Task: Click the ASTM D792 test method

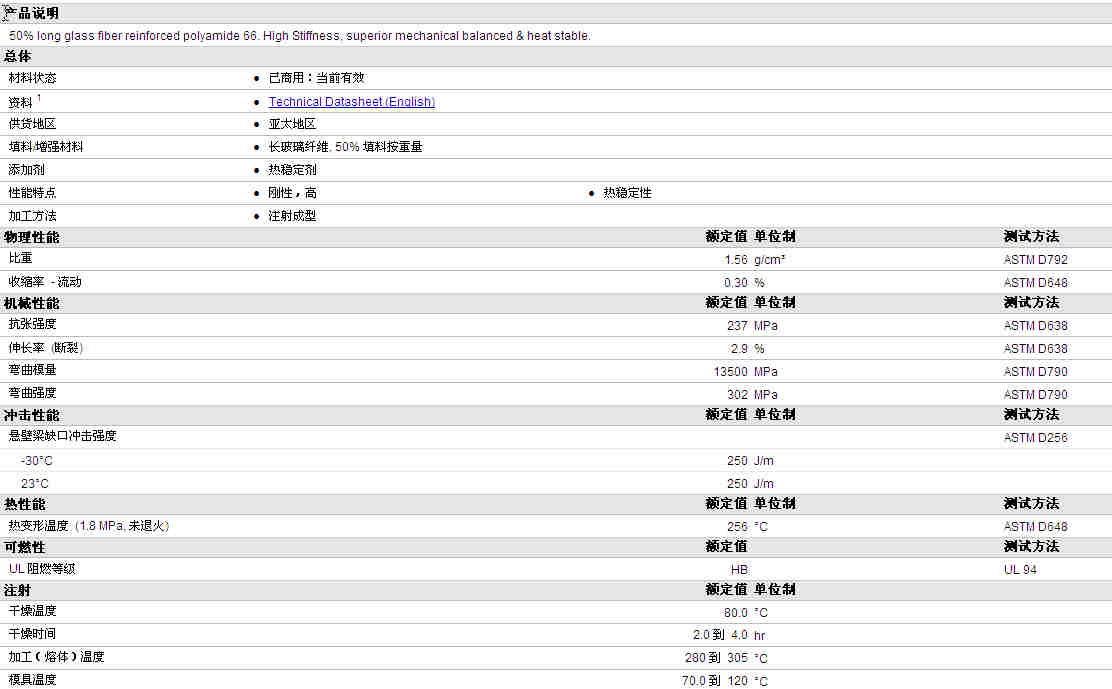Action: (x=1035, y=260)
